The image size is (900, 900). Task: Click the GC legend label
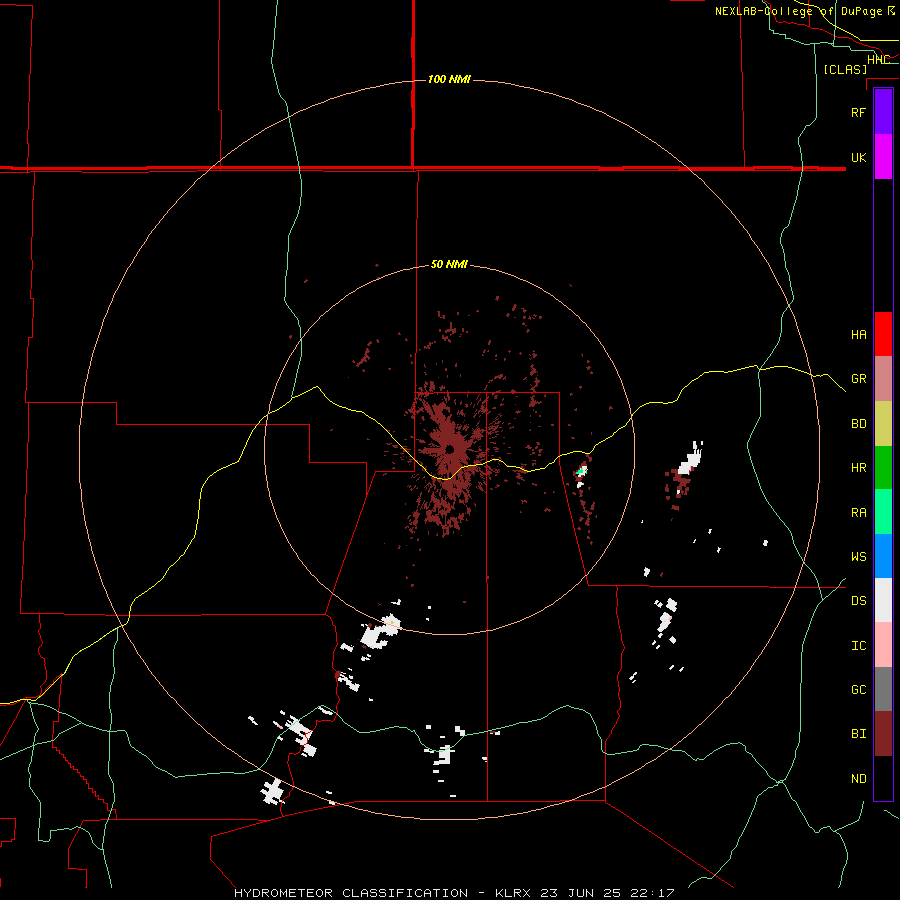click(x=858, y=690)
